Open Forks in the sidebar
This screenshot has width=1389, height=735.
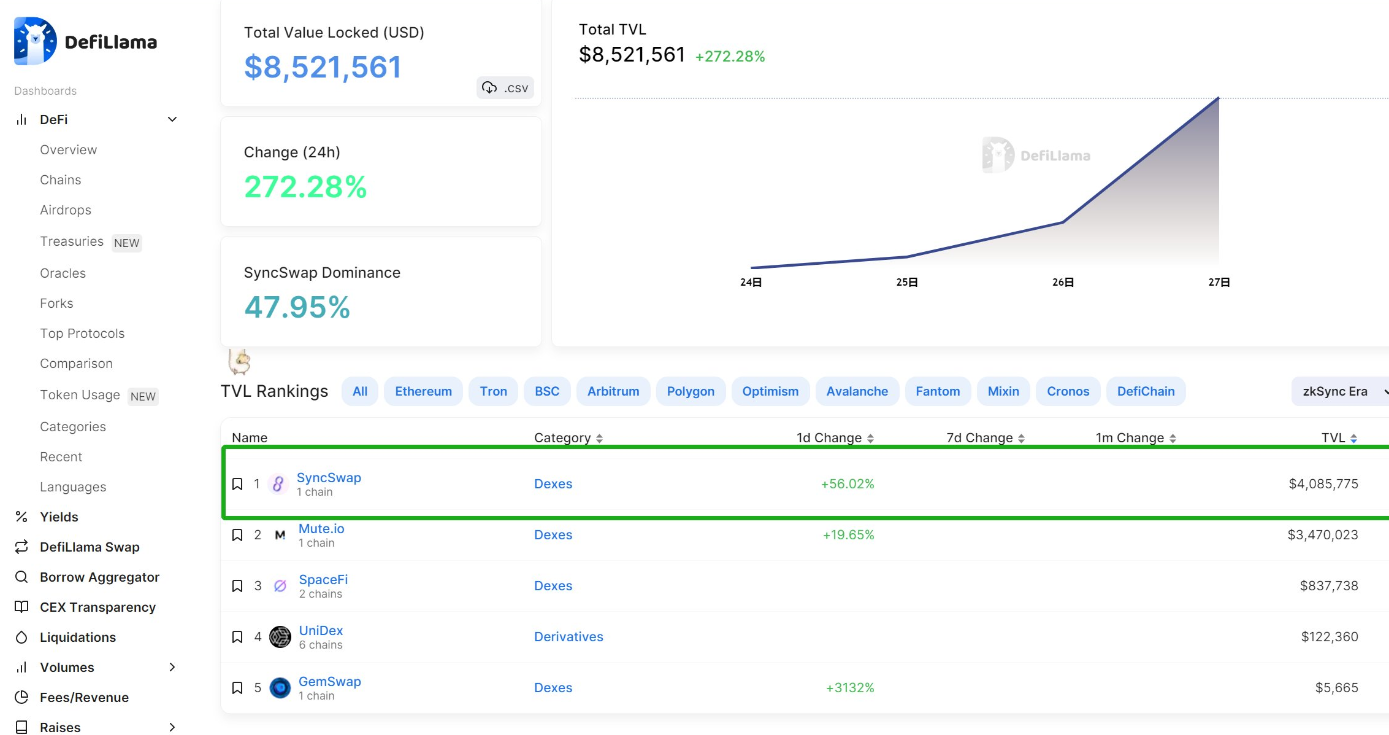pyautogui.click(x=56, y=303)
